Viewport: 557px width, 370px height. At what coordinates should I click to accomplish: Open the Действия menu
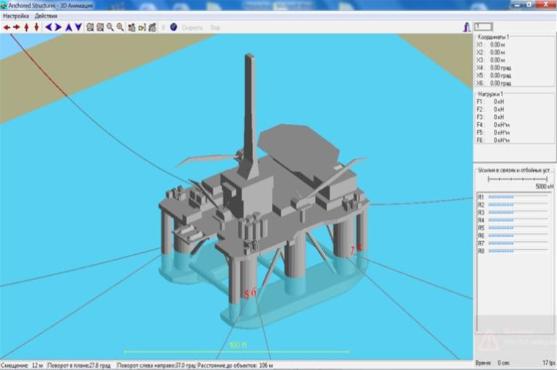pos(46,16)
